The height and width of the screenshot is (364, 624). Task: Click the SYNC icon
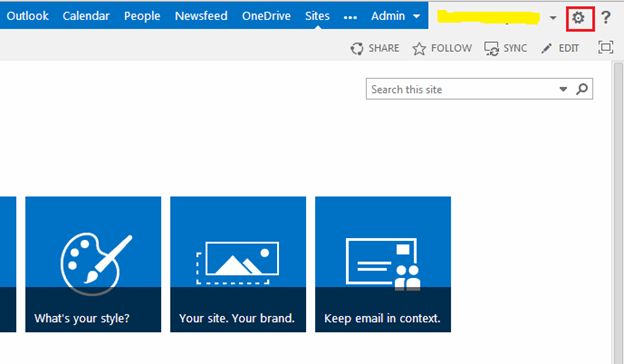click(x=491, y=49)
